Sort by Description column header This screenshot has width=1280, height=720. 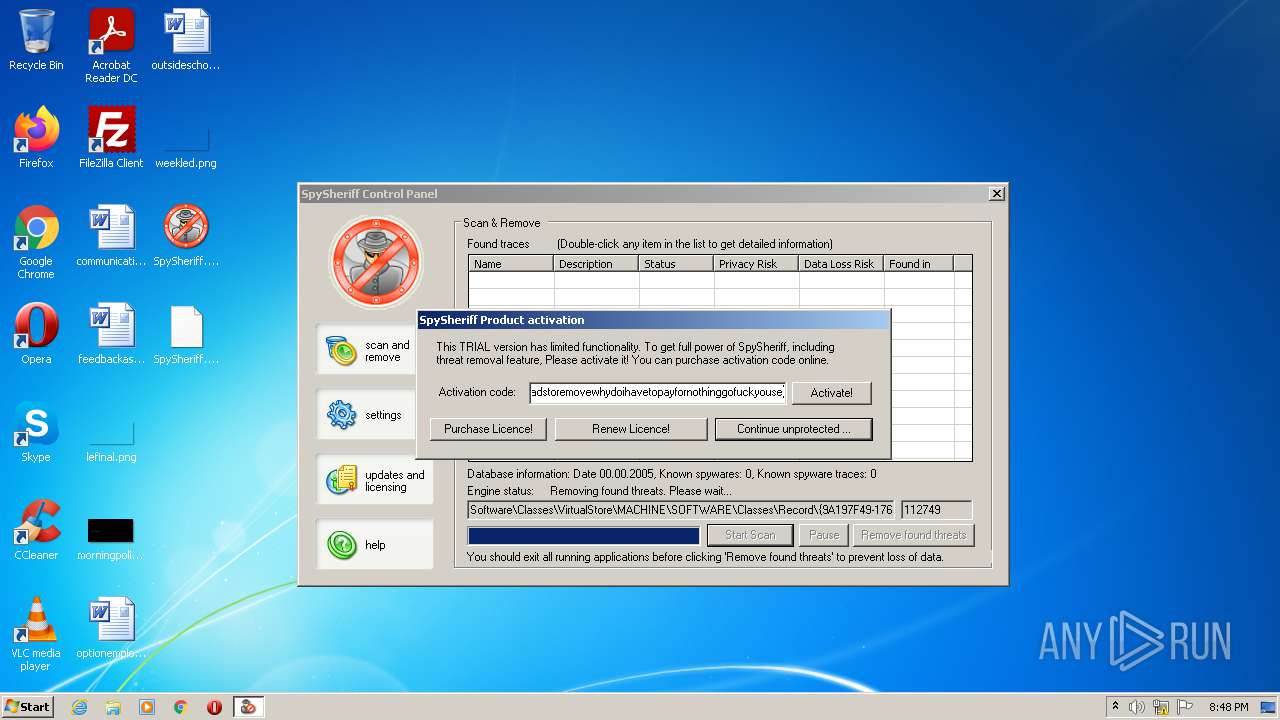[596, 264]
